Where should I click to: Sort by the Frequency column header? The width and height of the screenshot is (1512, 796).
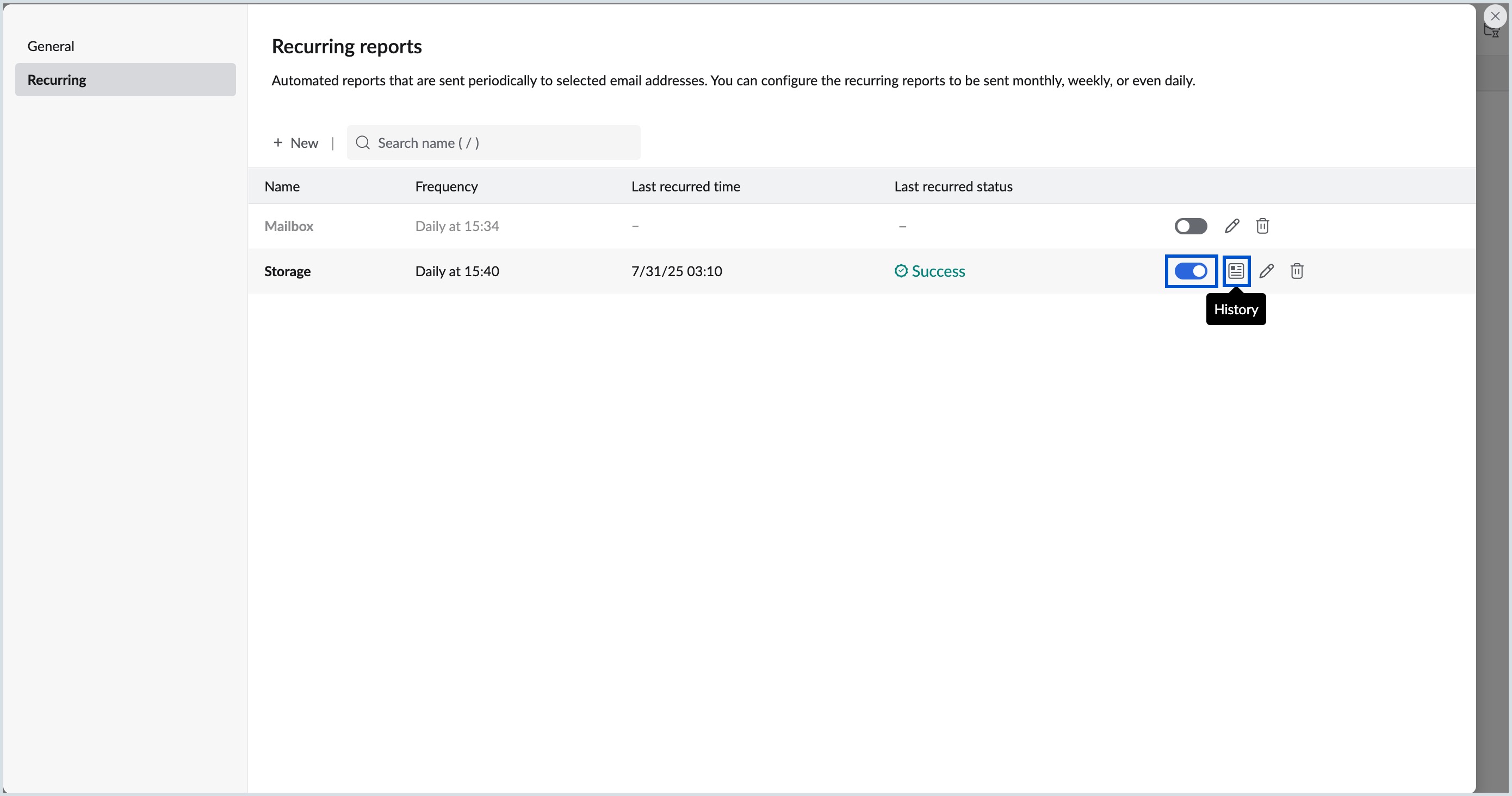[x=446, y=186]
